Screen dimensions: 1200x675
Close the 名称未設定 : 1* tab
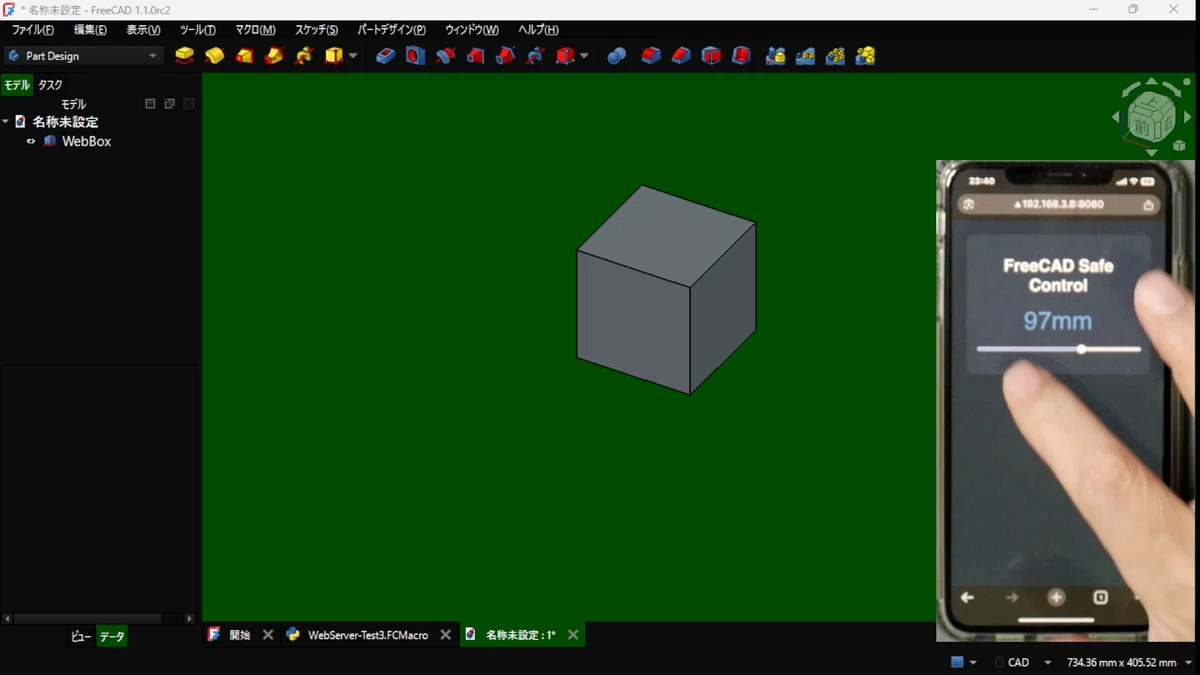[x=573, y=635]
